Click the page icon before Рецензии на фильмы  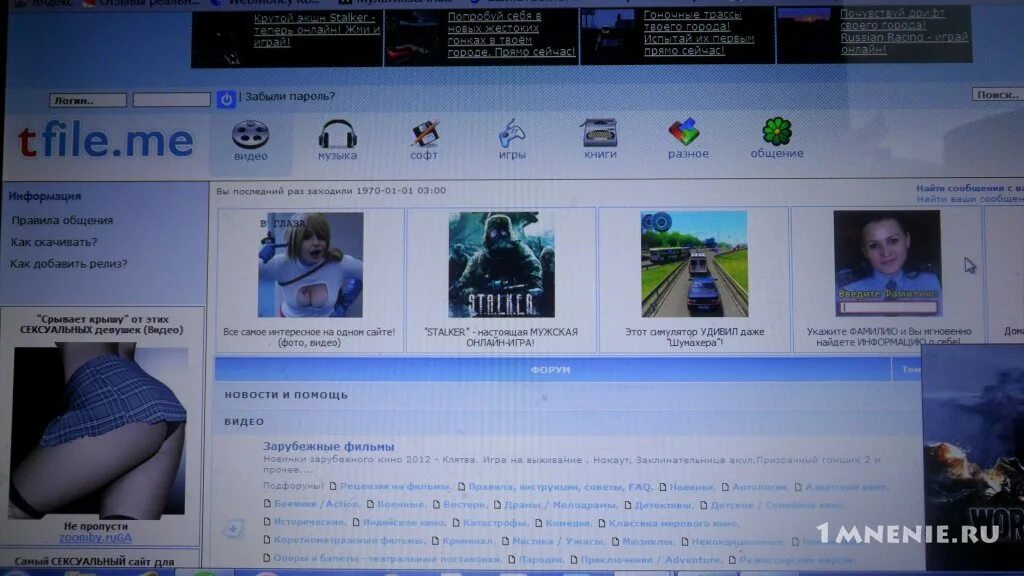click(333, 487)
